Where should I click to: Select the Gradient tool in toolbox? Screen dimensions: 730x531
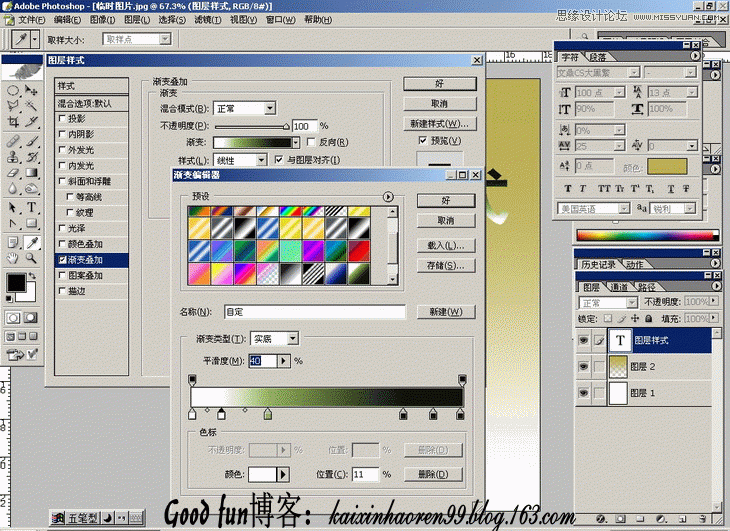31,173
